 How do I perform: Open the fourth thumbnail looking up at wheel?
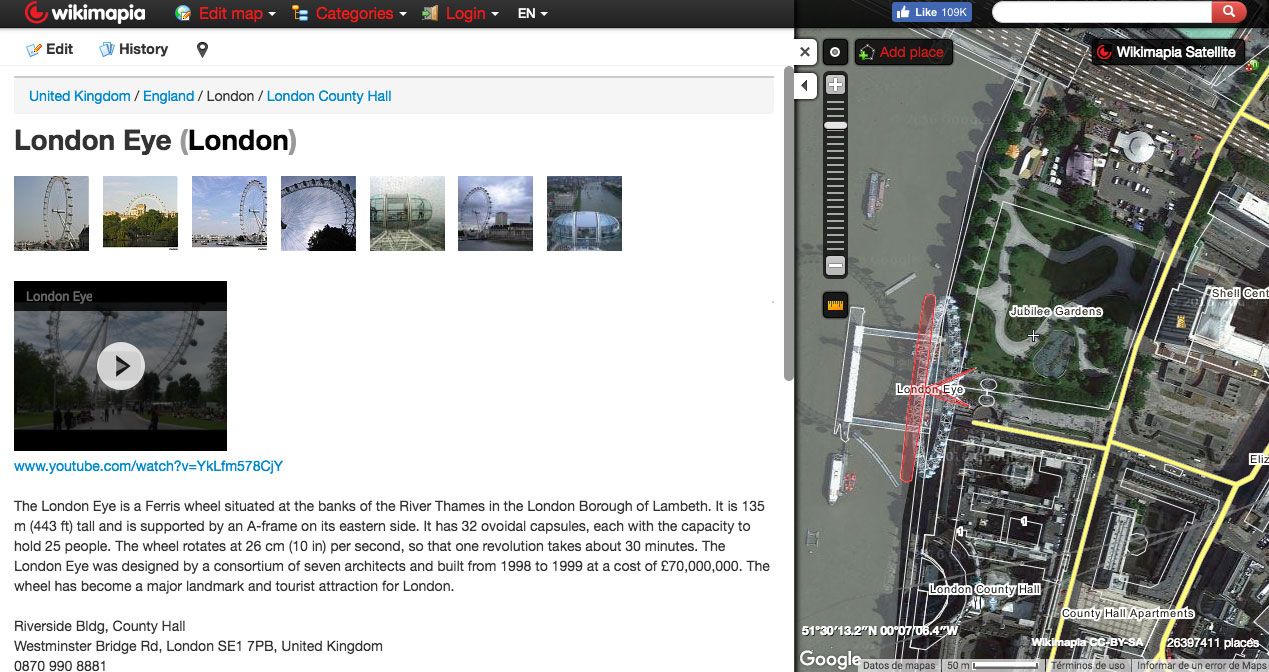[318, 213]
